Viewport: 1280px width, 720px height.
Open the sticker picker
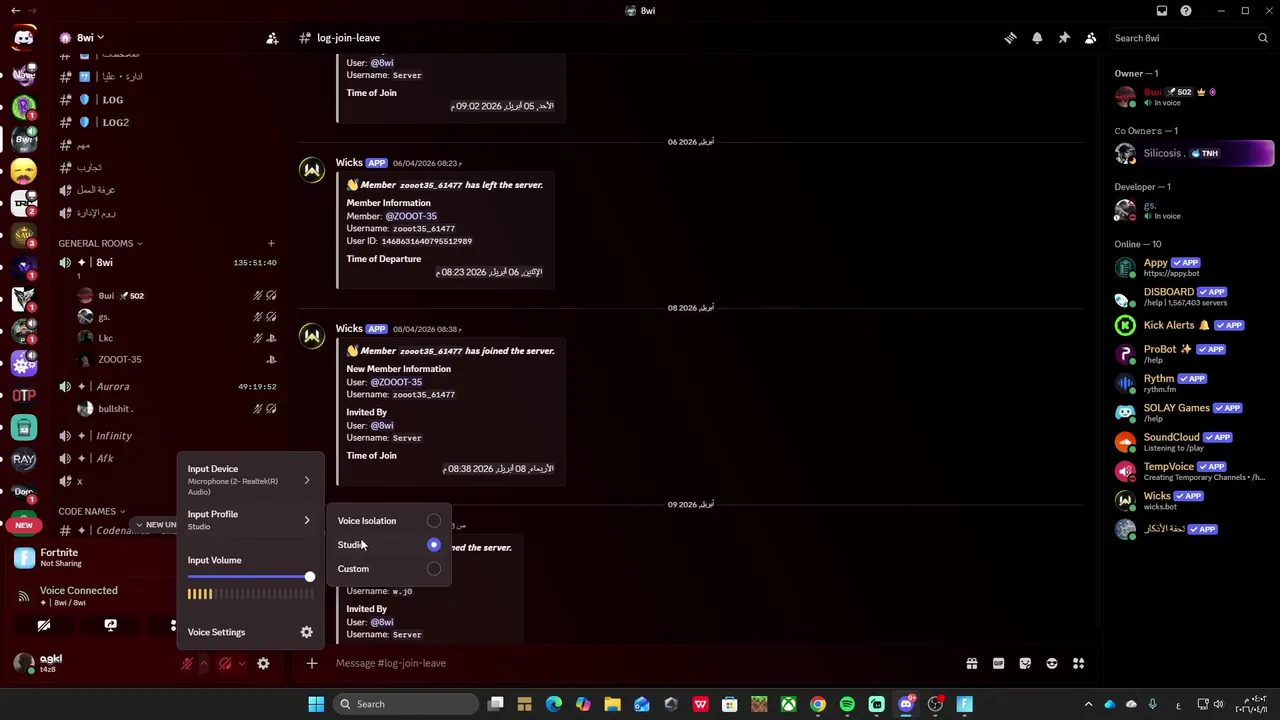[x=1025, y=663]
